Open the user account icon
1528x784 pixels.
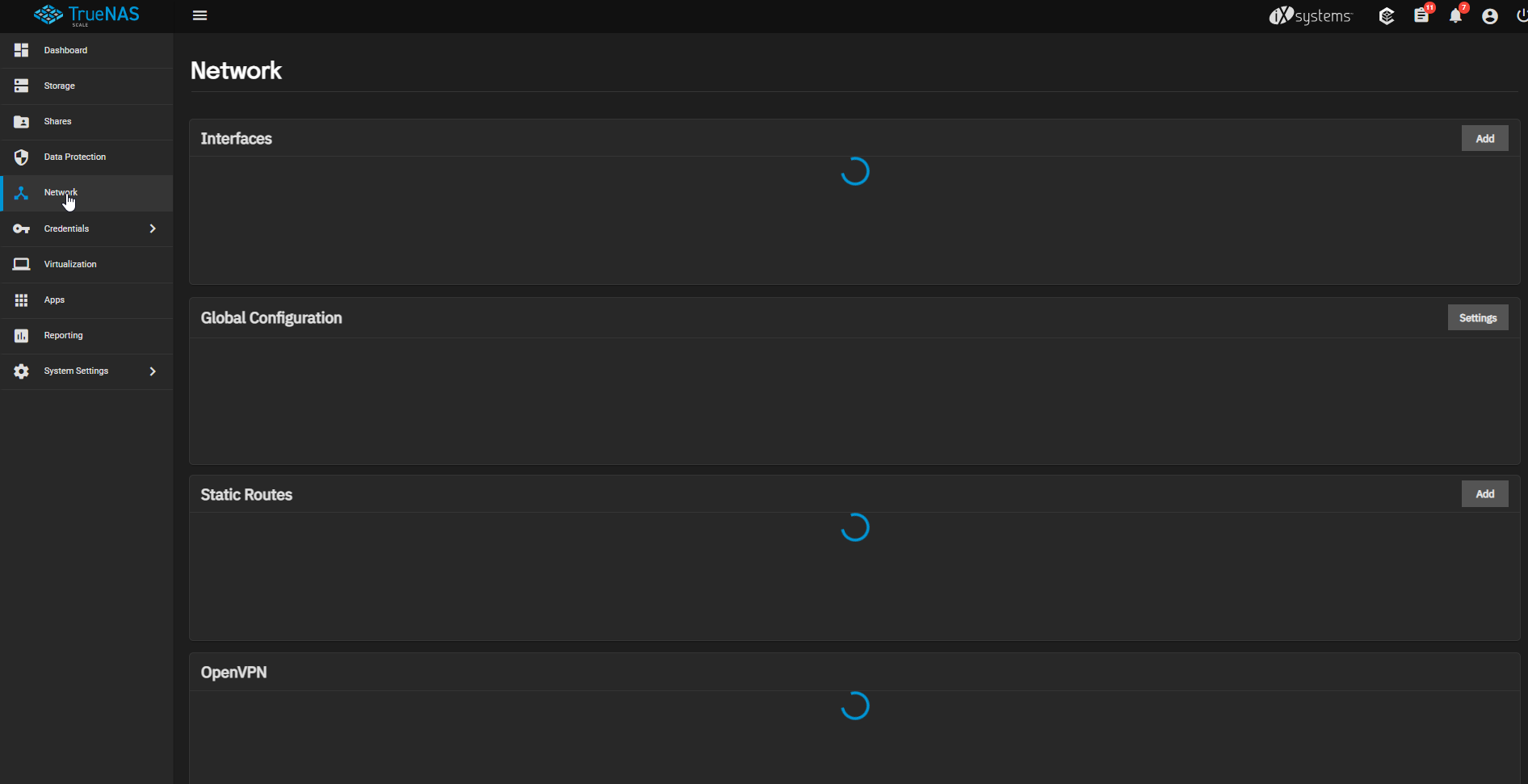point(1490,16)
